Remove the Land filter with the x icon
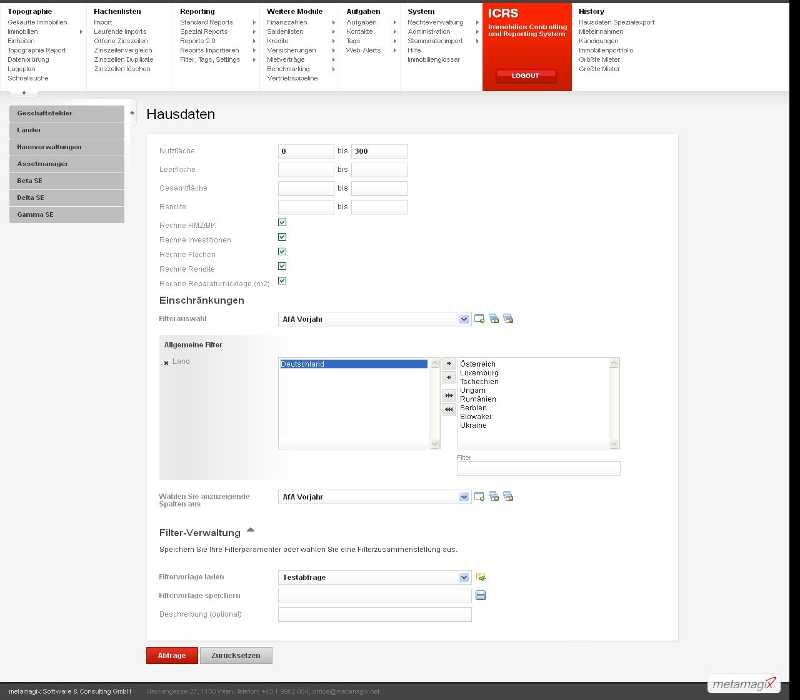 click(166, 363)
